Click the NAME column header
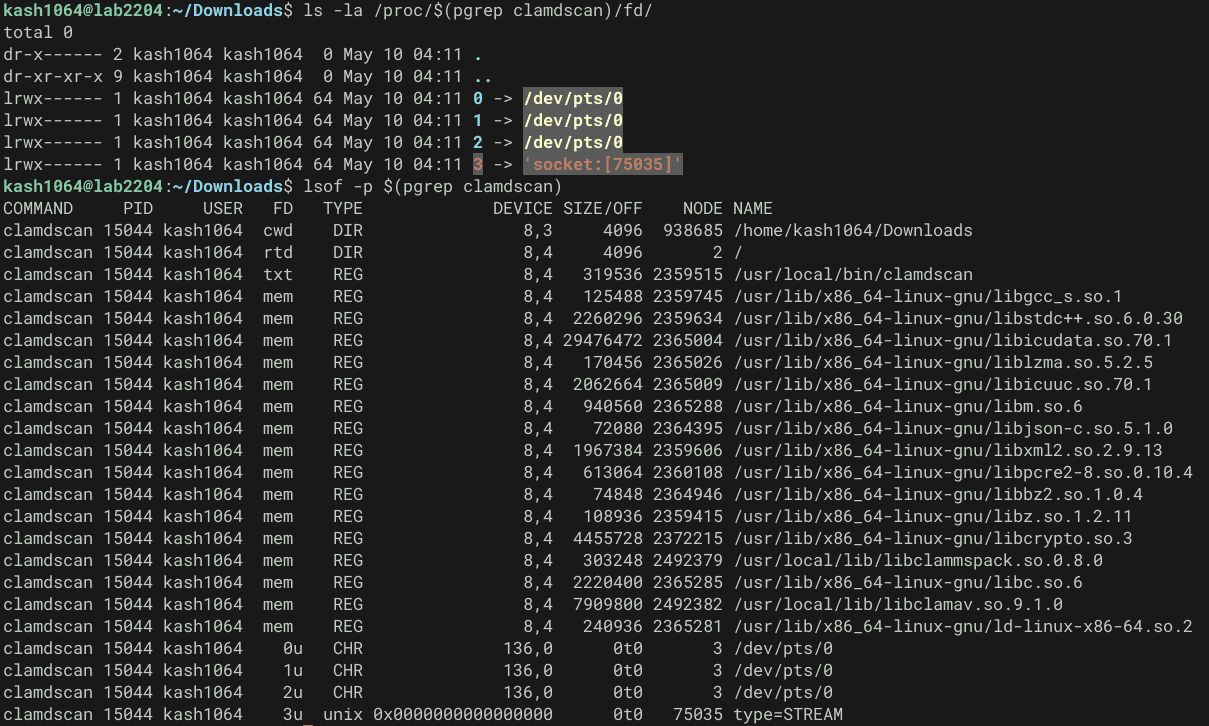The width and height of the screenshot is (1209, 726). [753, 208]
